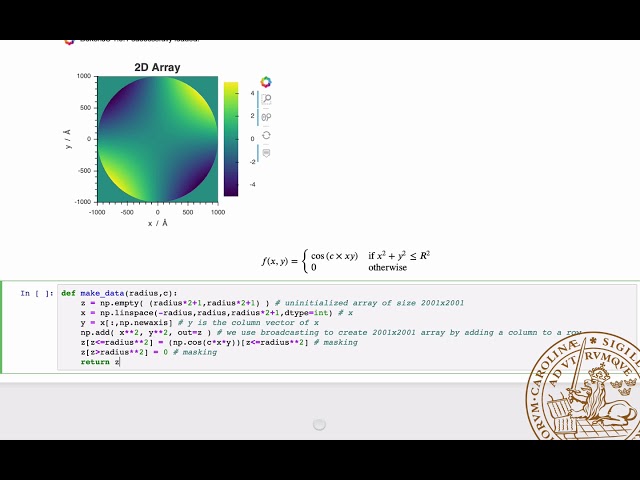The height and width of the screenshot is (480, 640).
Task: Click the "z = np.empty(" code line
Action: tap(272, 303)
